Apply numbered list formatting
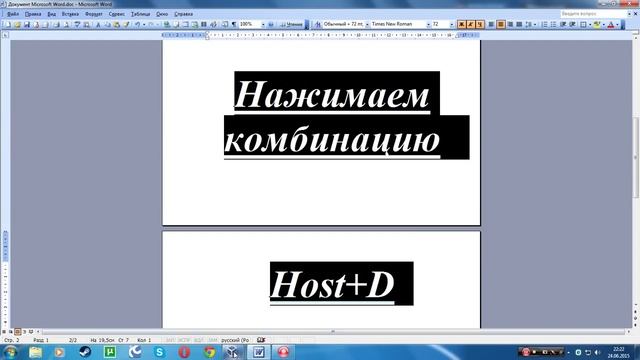640x360 pixels. pos(544,24)
